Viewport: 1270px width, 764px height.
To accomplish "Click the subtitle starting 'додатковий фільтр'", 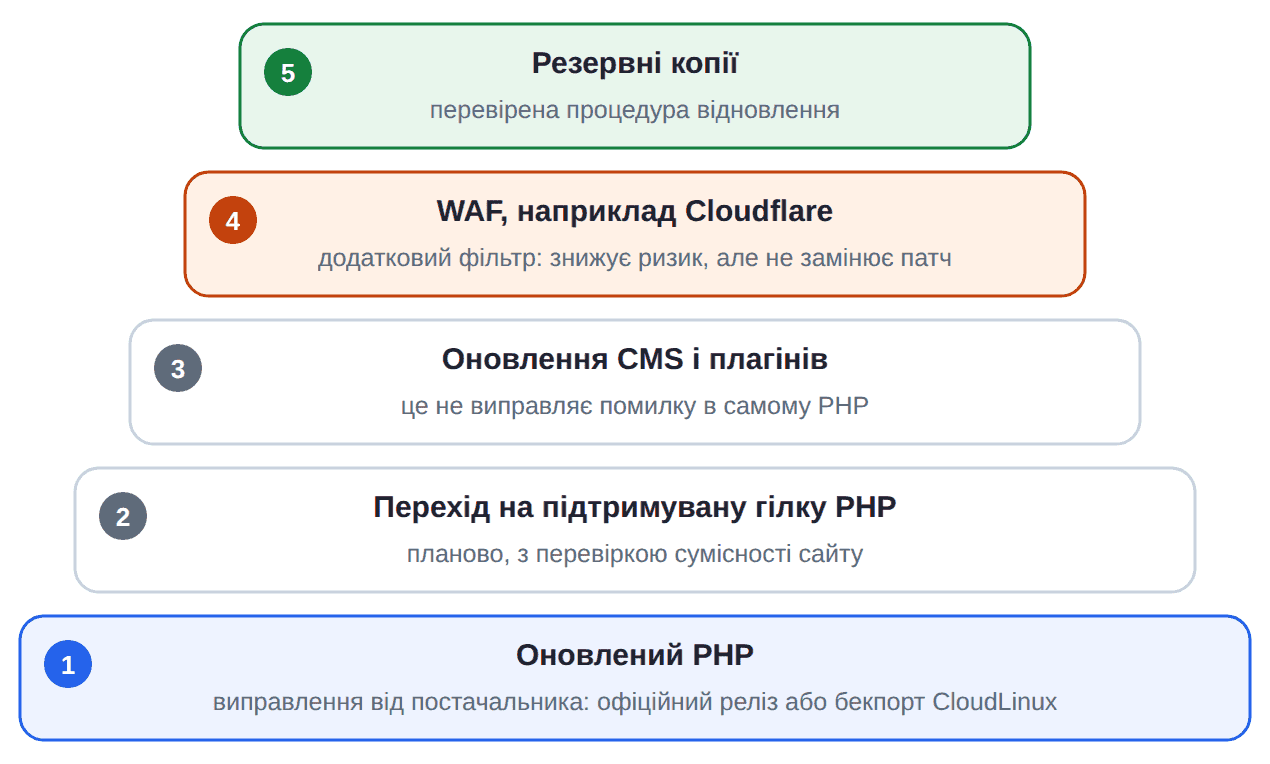I will tap(635, 258).
